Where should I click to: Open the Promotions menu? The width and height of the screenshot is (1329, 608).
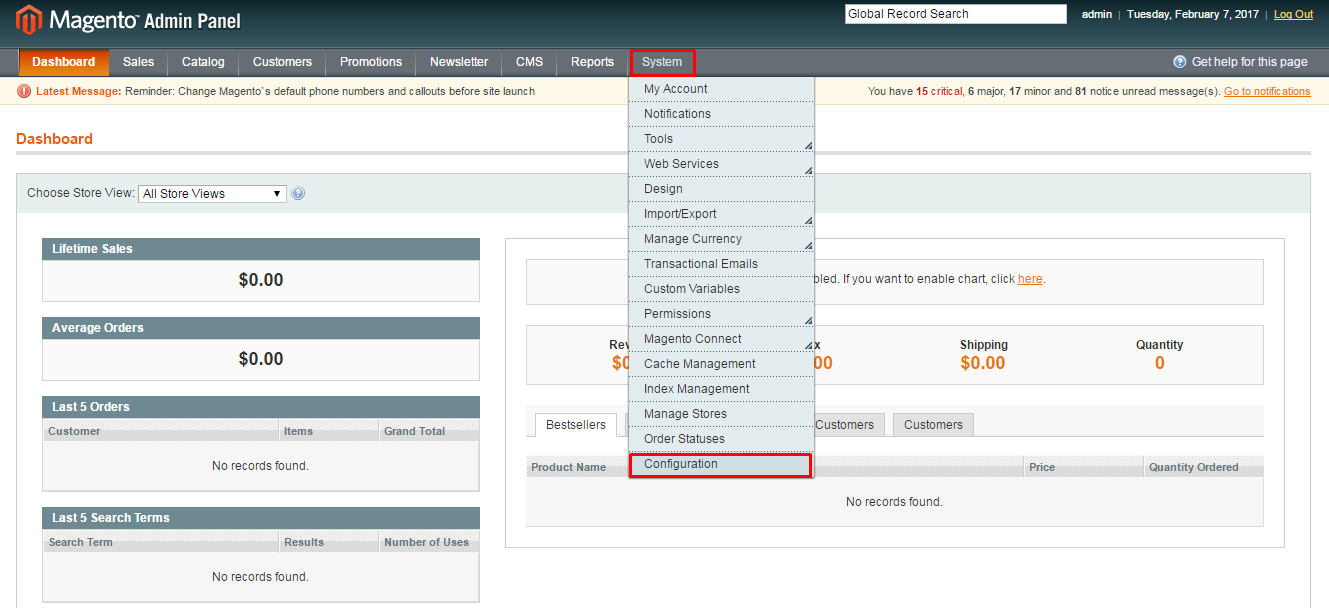point(371,62)
